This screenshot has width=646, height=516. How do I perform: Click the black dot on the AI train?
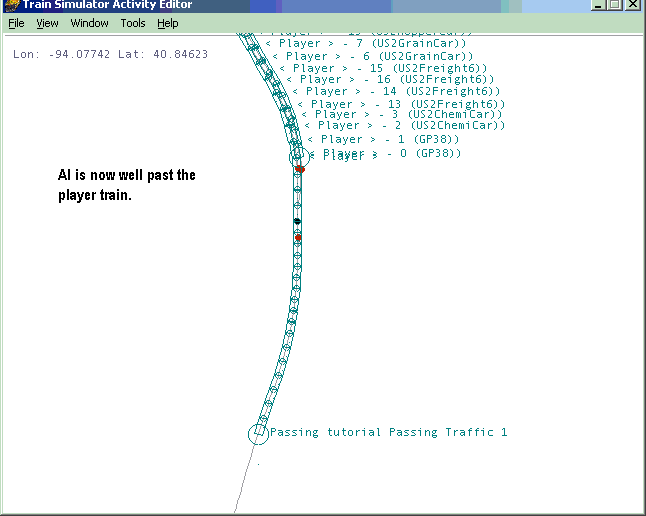tap(297, 222)
